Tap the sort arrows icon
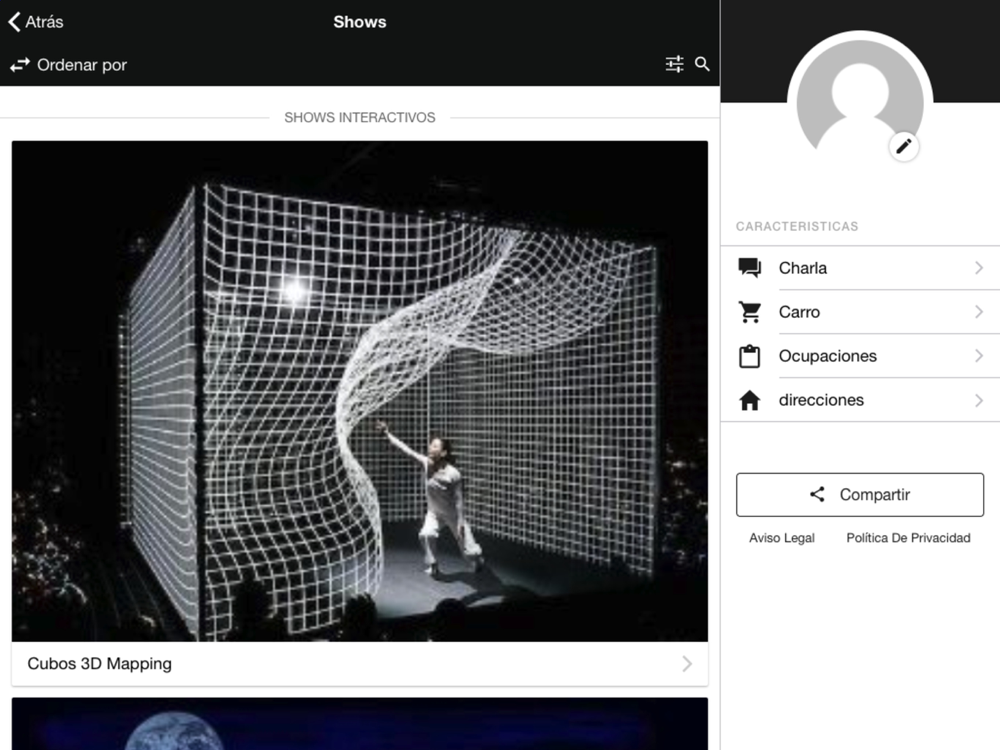 [x=20, y=65]
